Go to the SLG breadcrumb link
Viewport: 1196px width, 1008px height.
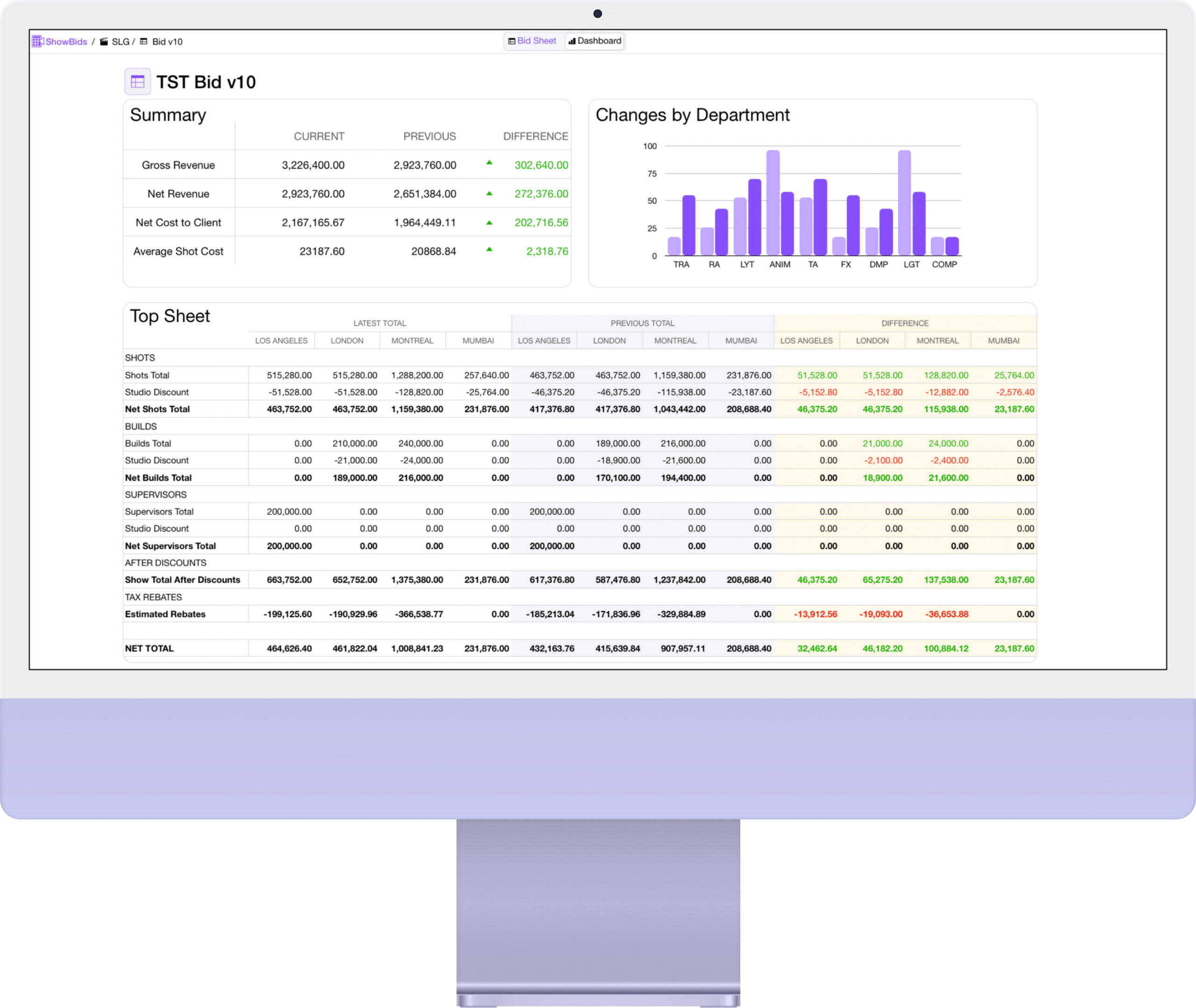pyautogui.click(x=120, y=42)
